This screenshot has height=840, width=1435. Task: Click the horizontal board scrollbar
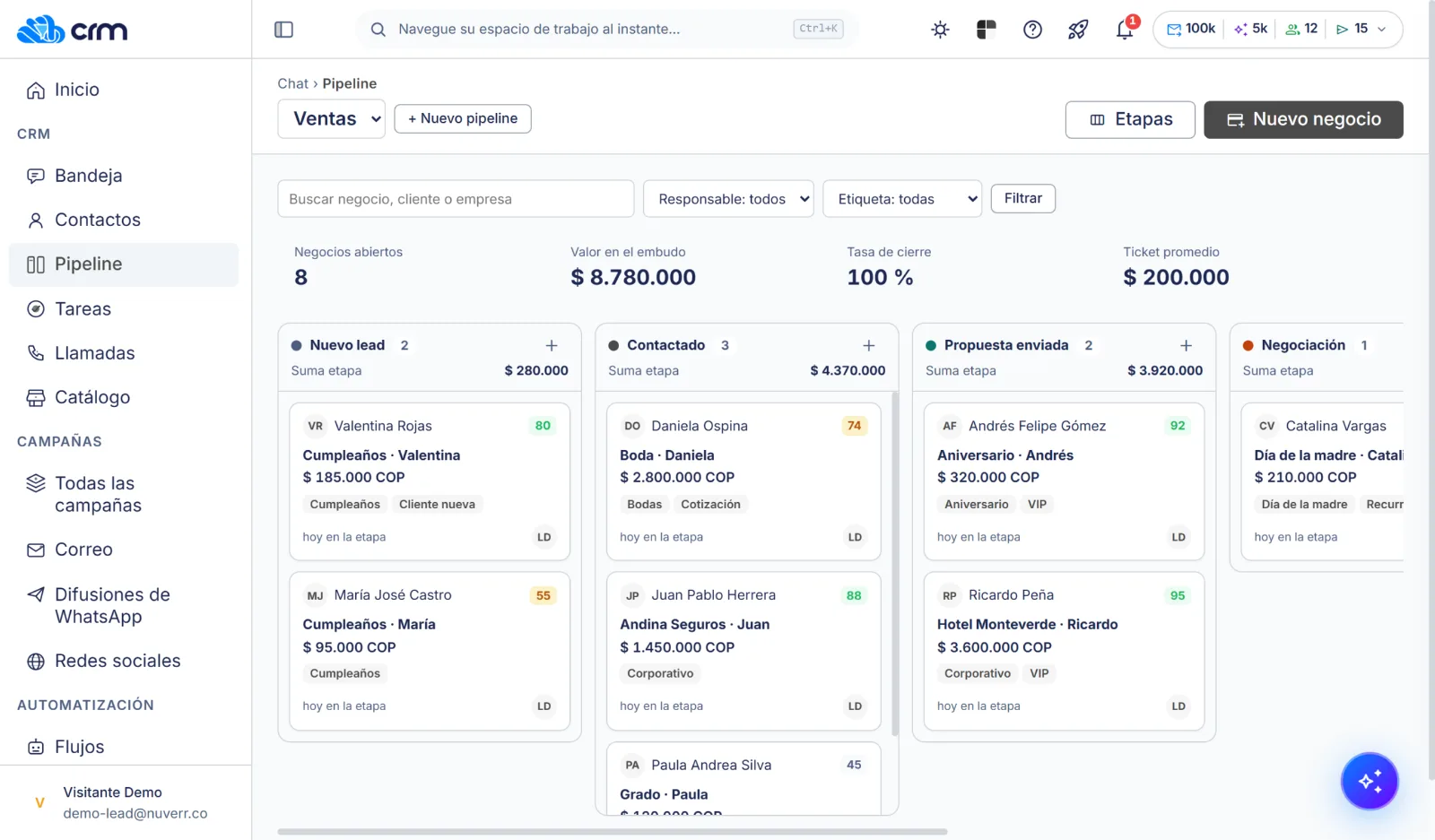[613, 832]
